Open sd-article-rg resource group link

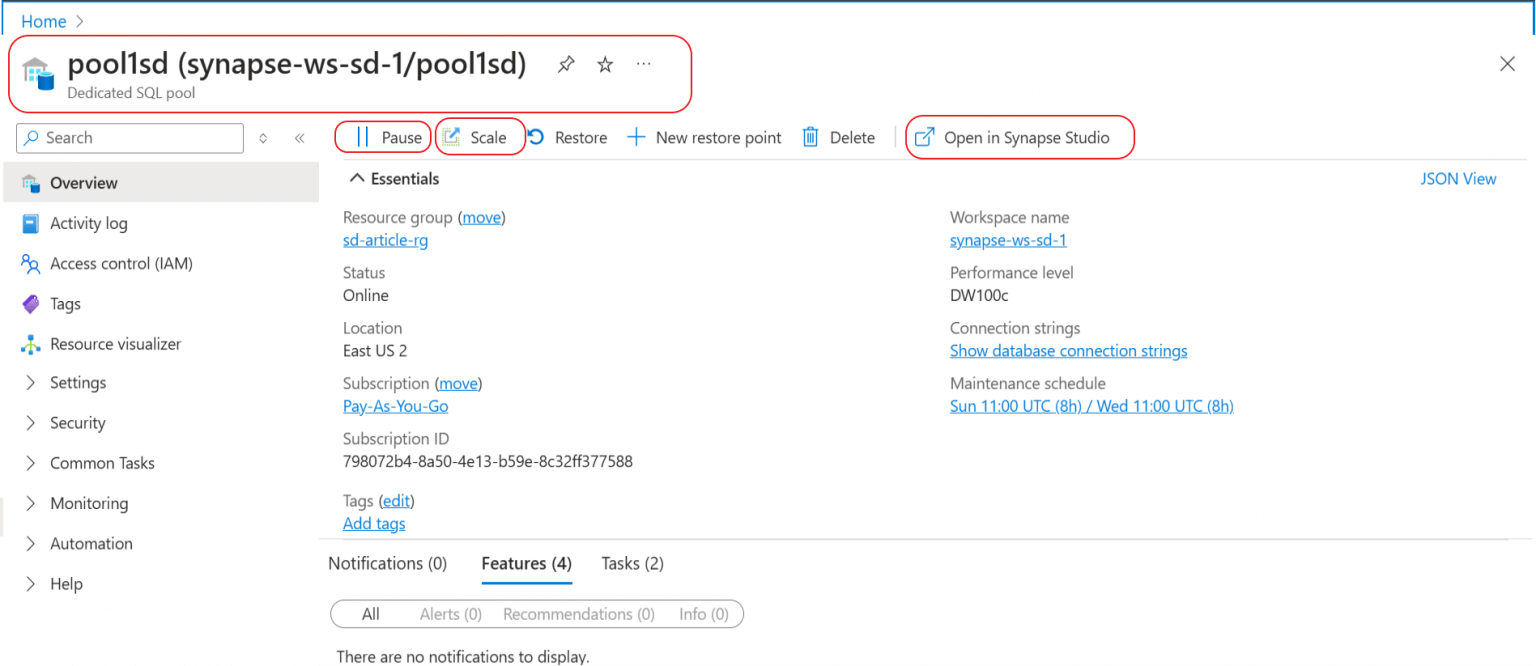385,240
